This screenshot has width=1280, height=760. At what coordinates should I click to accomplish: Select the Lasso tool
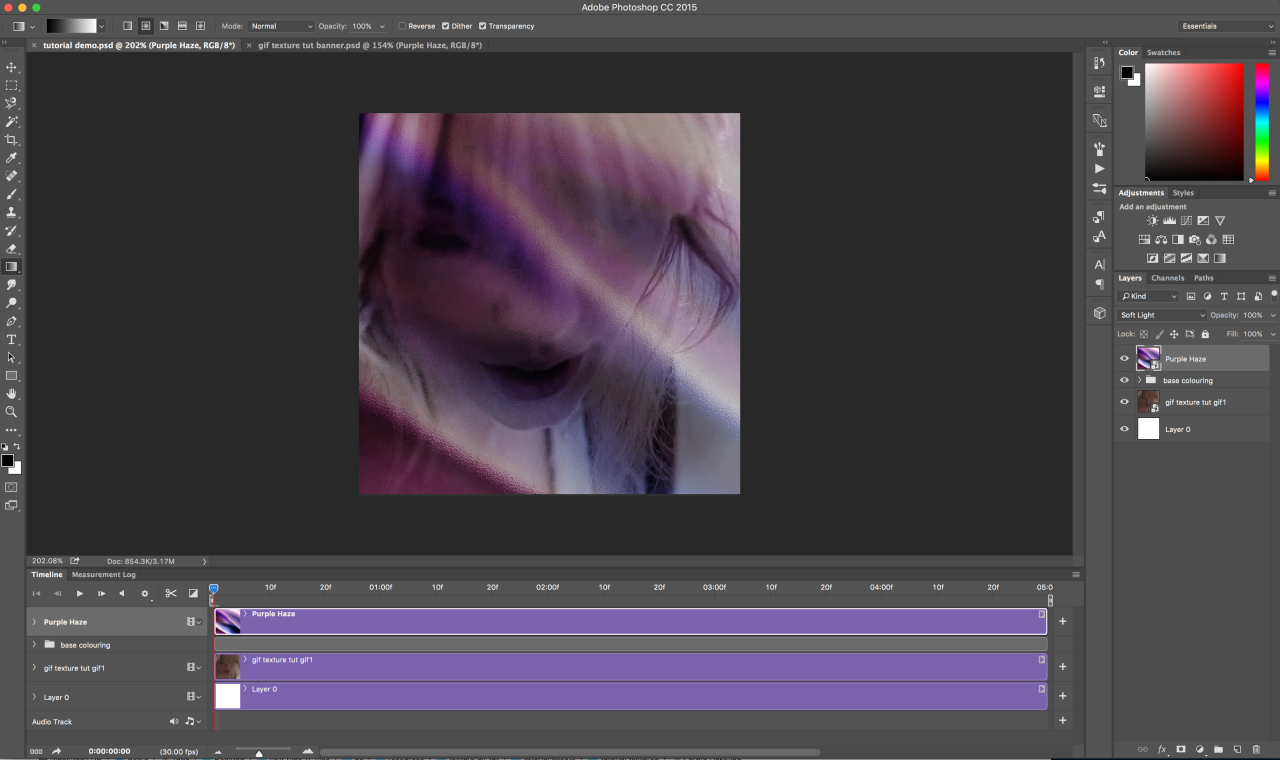[12, 103]
